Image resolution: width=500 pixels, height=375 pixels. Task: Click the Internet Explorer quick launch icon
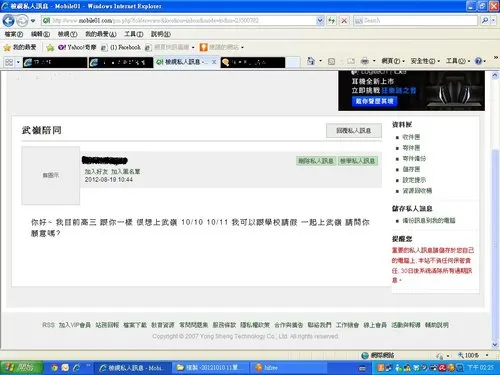tap(76, 368)
